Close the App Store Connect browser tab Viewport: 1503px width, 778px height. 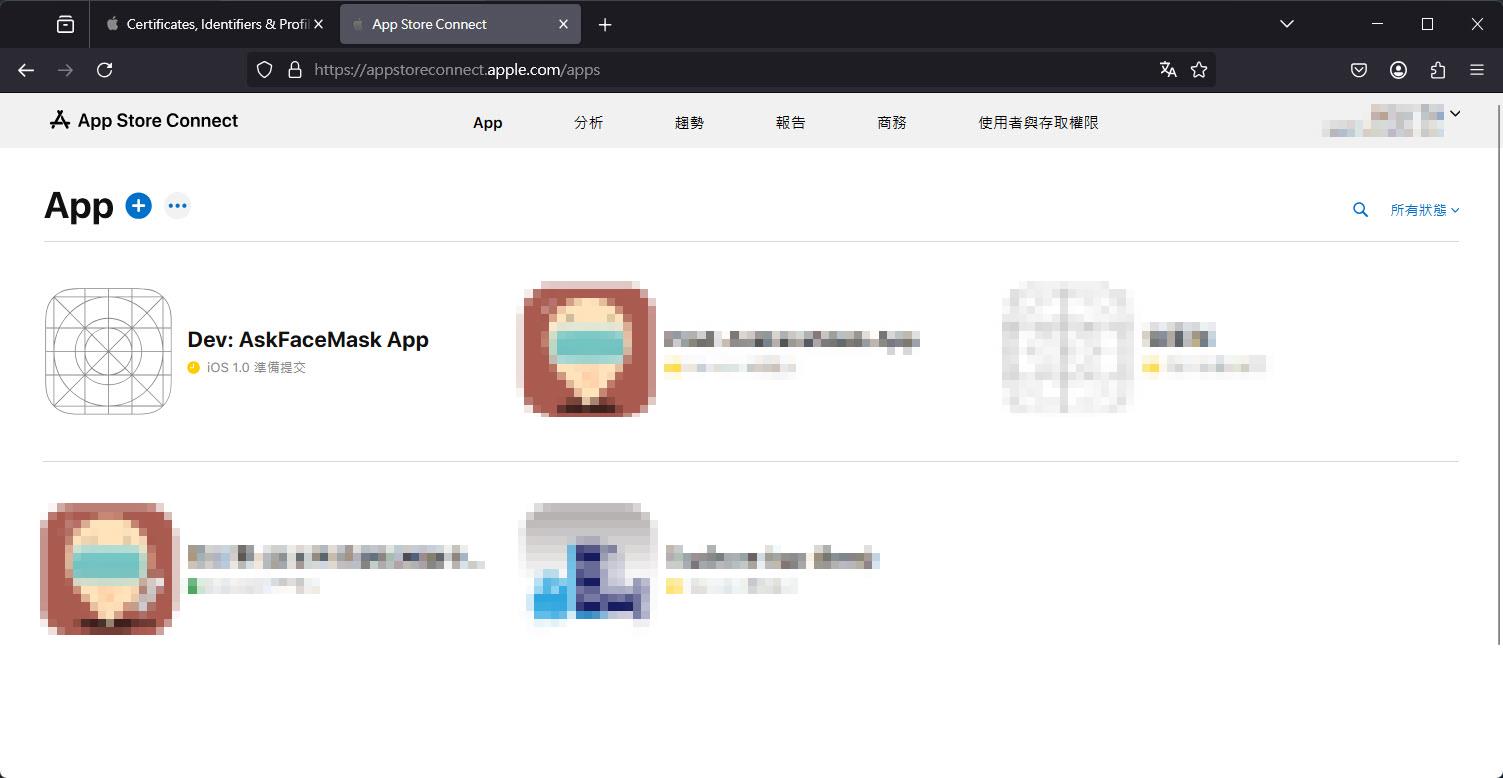pos(563,24)
